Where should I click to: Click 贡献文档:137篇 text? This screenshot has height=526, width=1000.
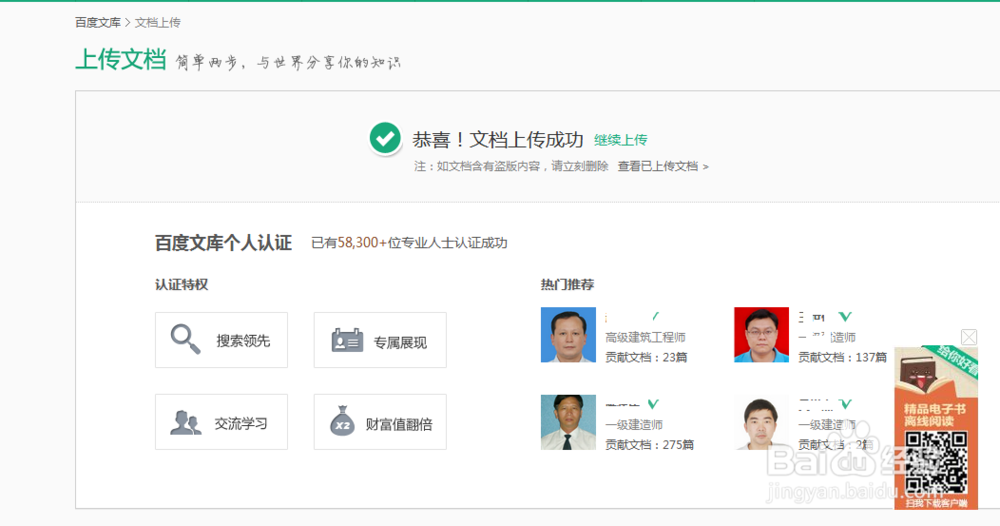tap(842, 357)
